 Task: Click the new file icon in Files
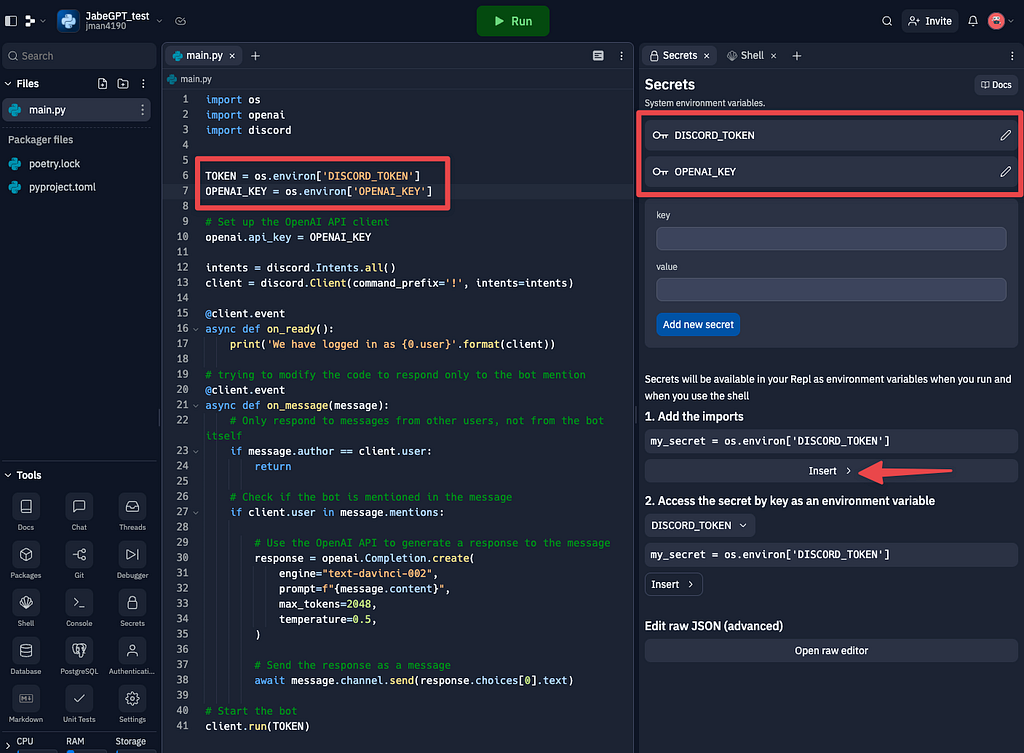(x=103, y=84)
